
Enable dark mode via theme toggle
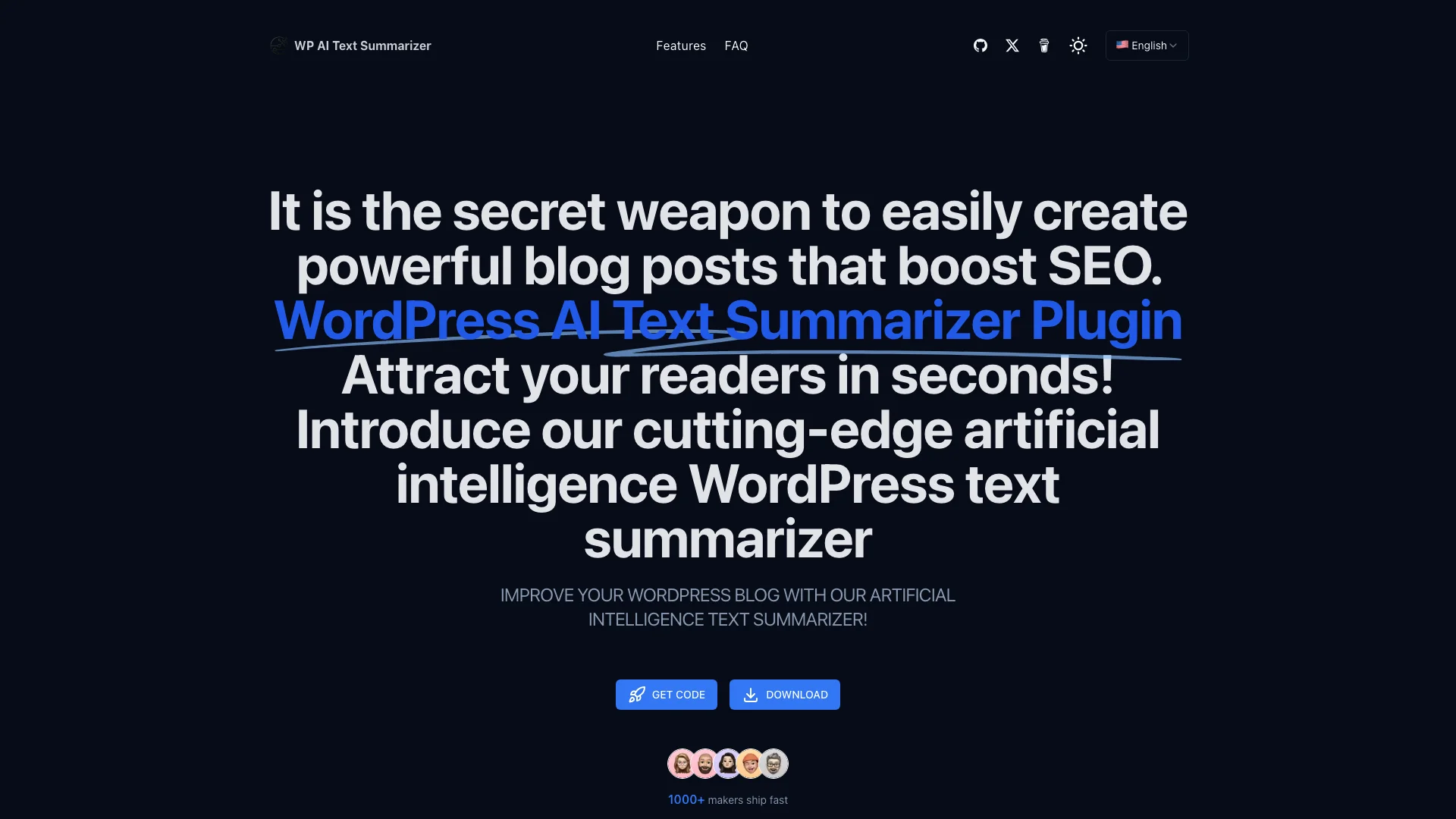click(1078, 46)
